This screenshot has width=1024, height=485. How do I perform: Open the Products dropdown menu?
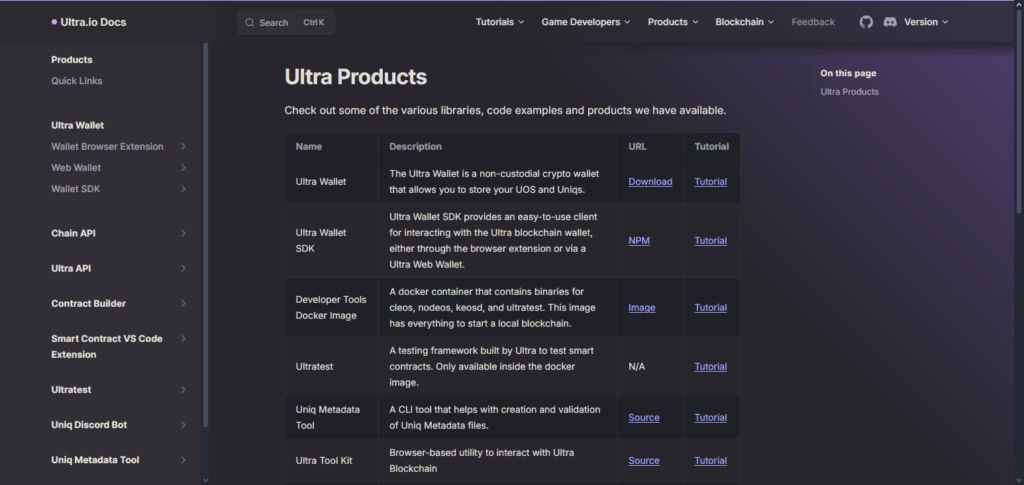(673, 22)
